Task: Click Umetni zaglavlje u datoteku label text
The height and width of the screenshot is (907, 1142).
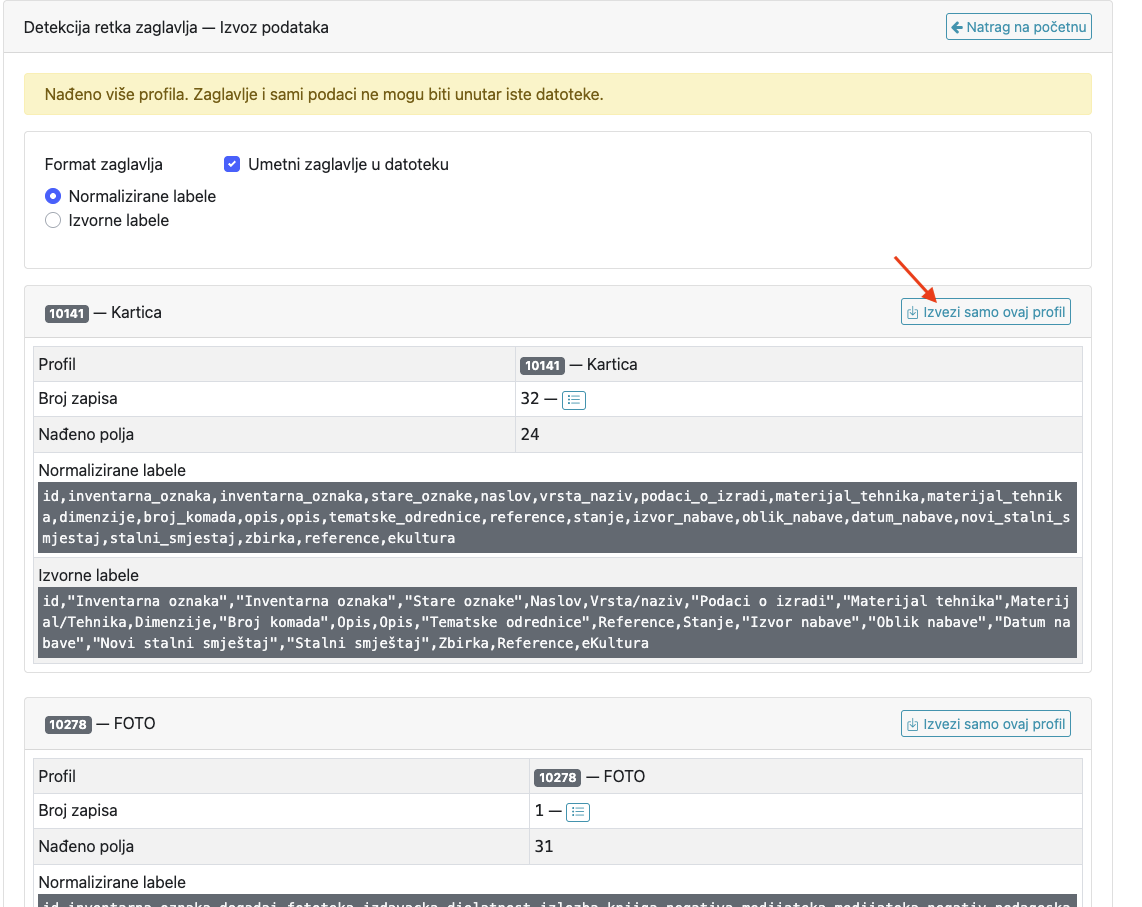Action: coord(348,165)
